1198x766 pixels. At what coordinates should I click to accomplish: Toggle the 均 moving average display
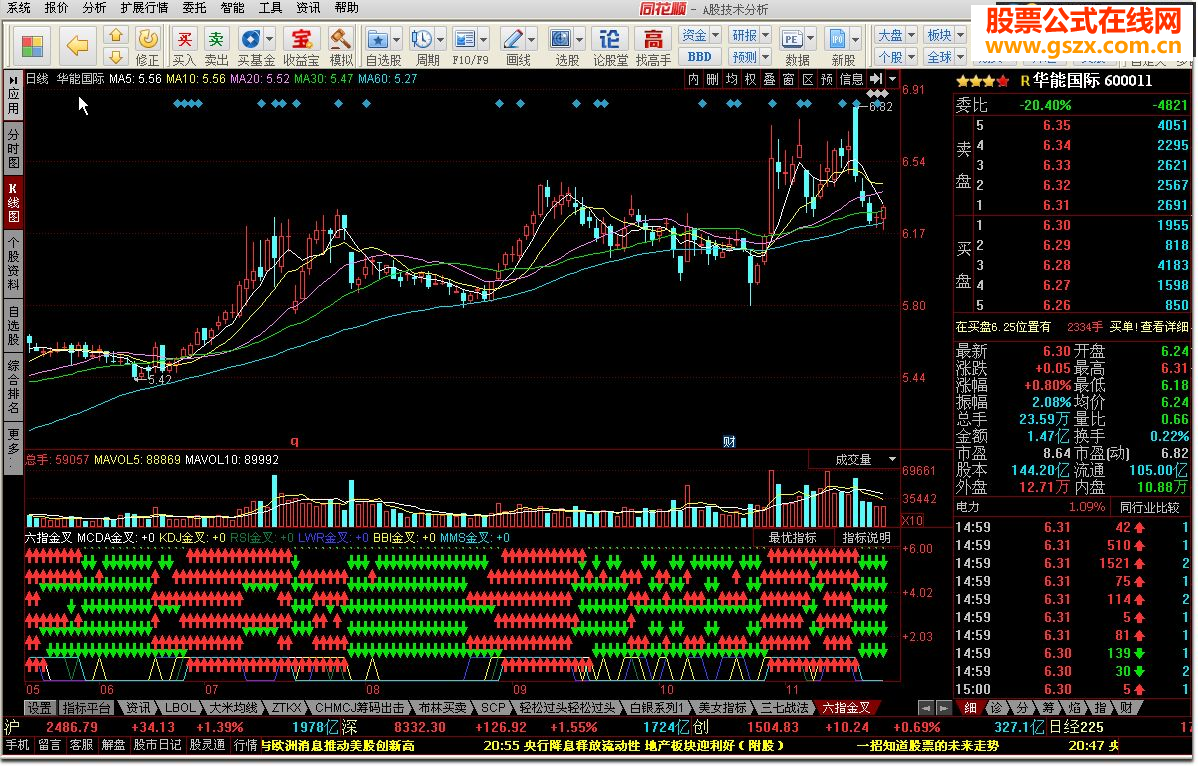coord(731,79)
